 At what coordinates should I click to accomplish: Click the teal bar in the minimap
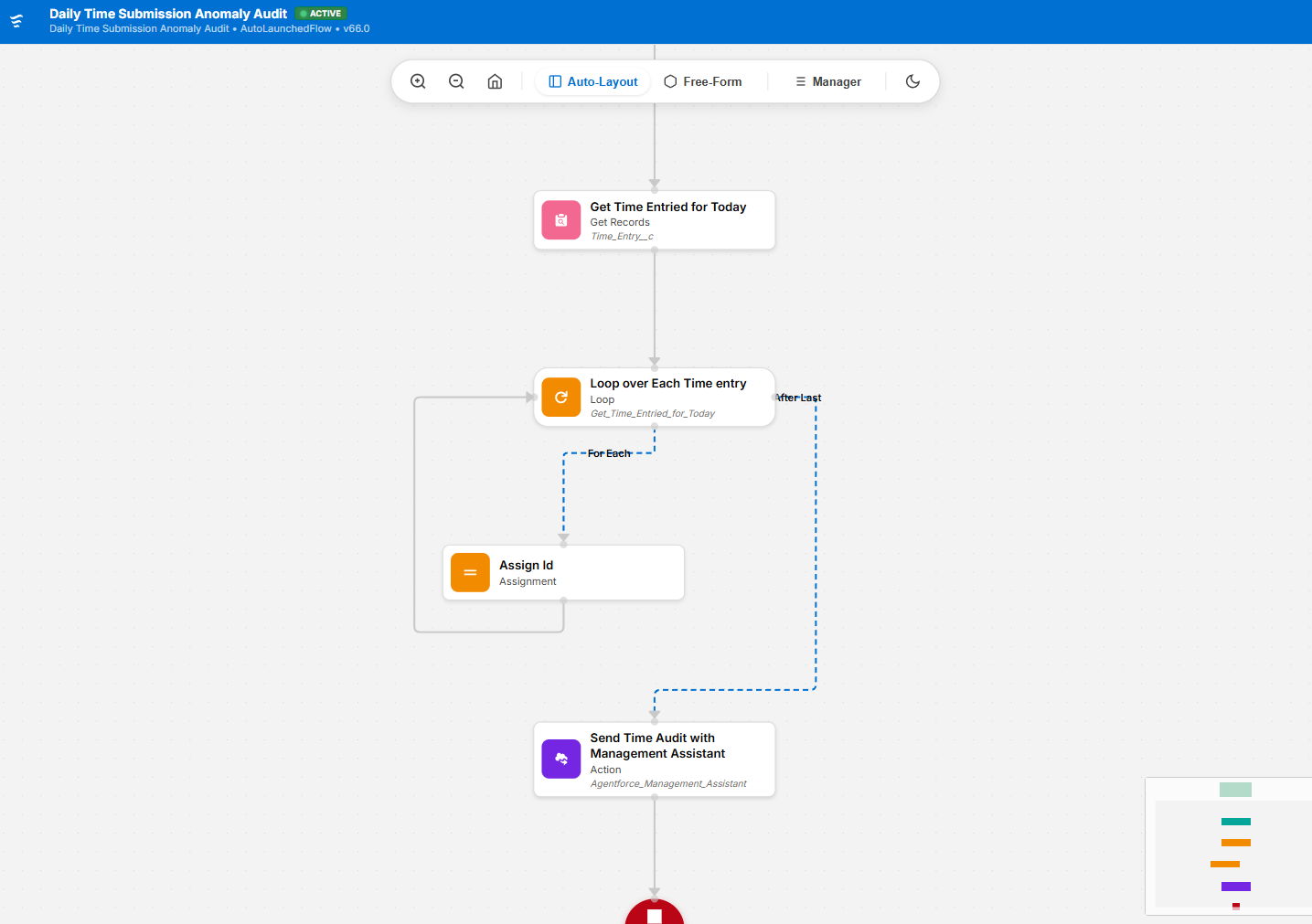pyautogui.click(x=1236, y=822)
